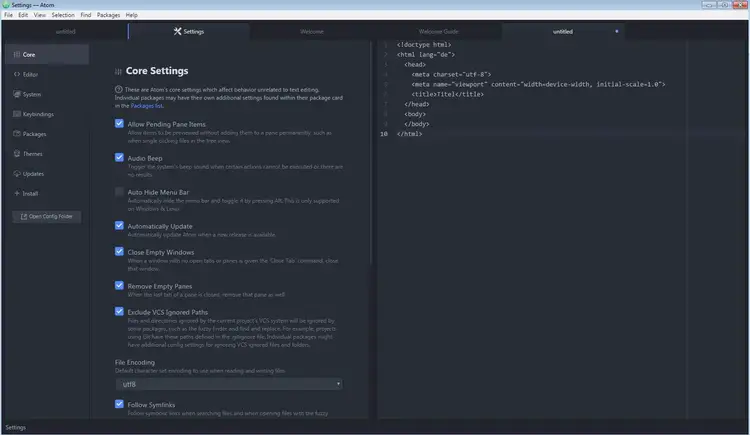Enable Auto Hide Menu Bar checkbox
The height and width of the screenshot is (435, 750).
119,192
